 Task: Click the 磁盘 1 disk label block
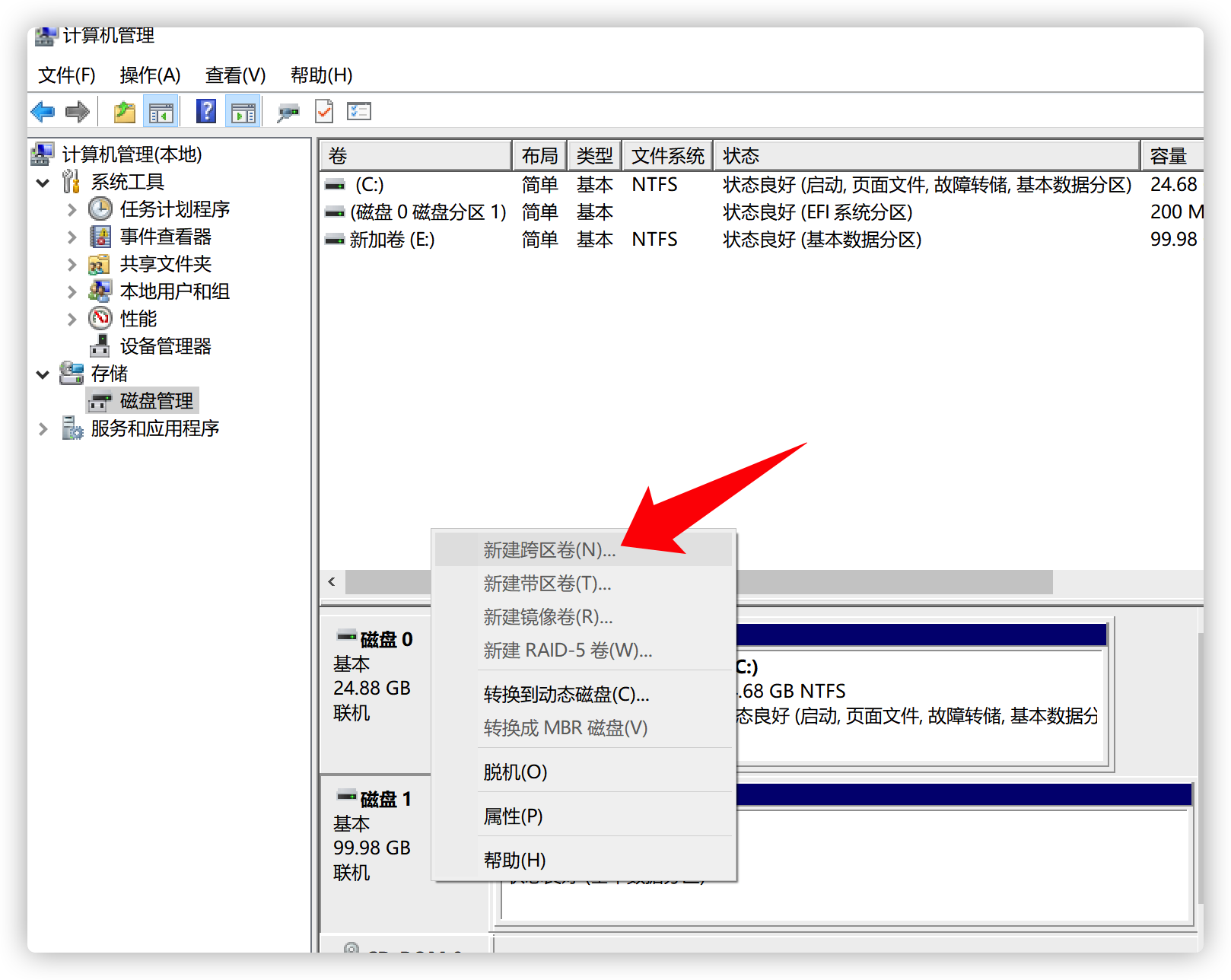tap(376, 854)
